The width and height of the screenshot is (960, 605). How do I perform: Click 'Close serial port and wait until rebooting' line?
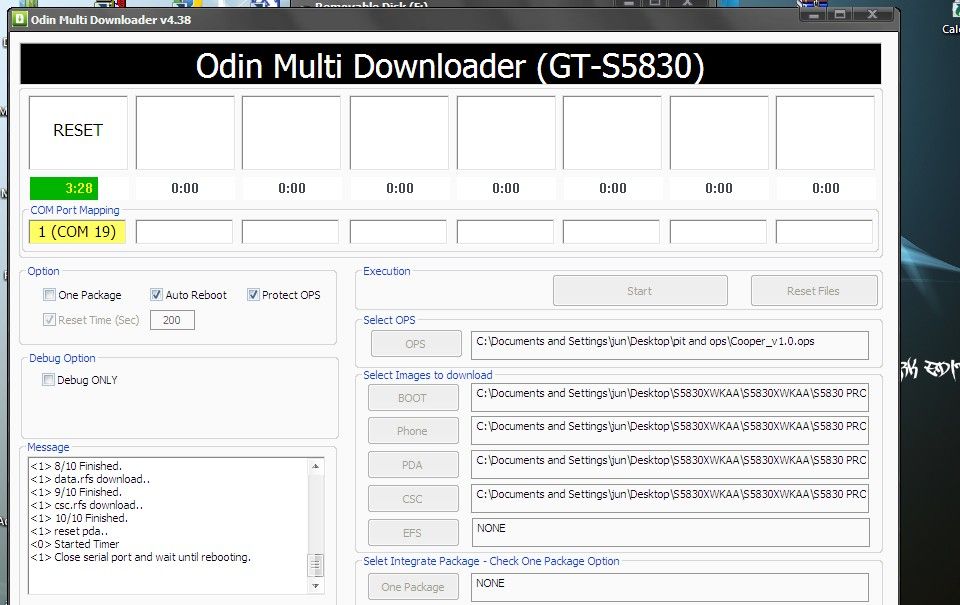pos(140,557)
